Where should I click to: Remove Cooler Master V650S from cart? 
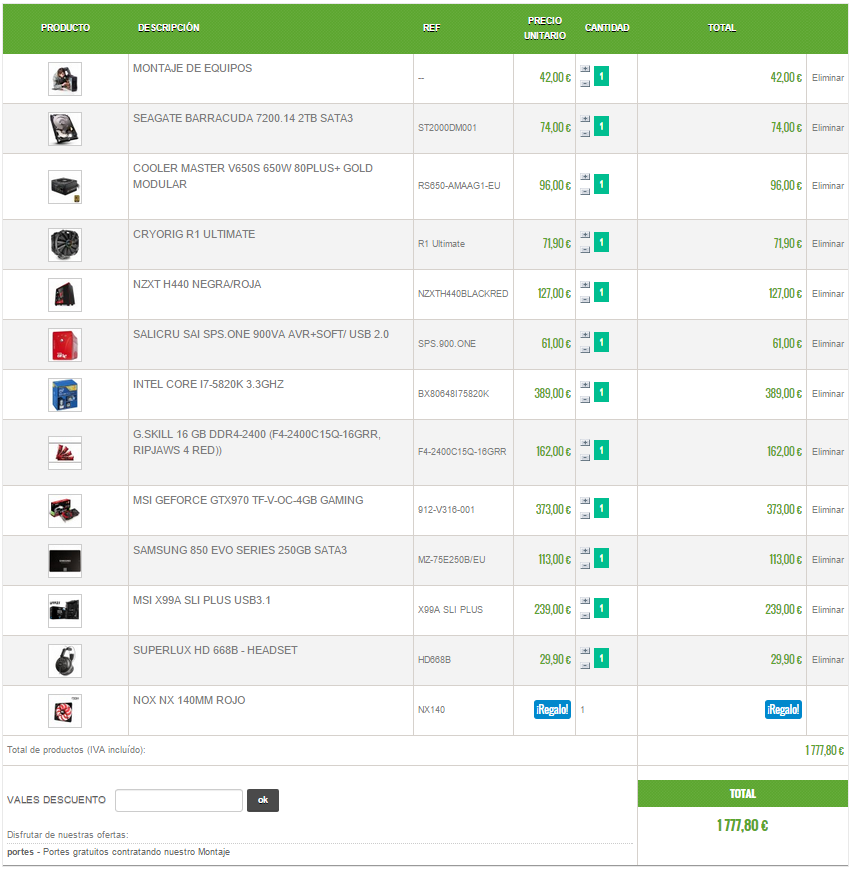click(x=828, y=186)
